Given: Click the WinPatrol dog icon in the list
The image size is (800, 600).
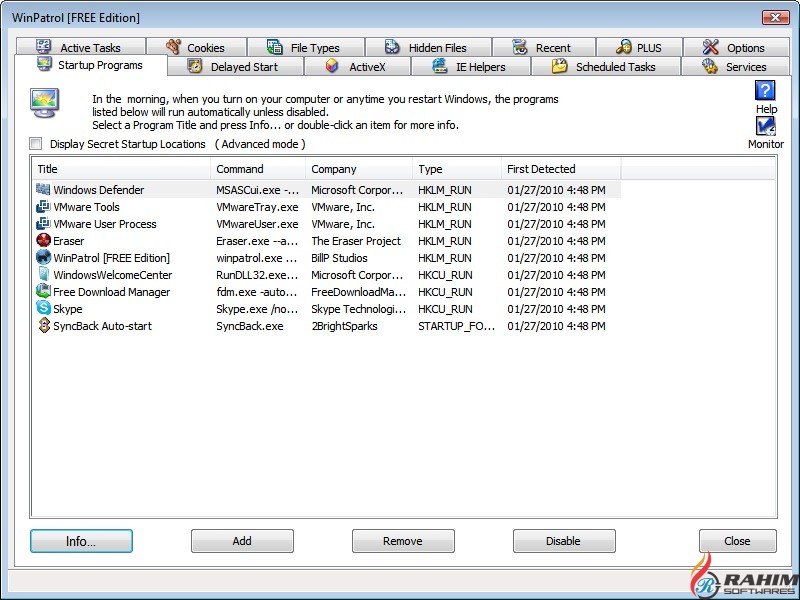Looking at the screenshot, I should pyautogui.click(x=43, y=257).
